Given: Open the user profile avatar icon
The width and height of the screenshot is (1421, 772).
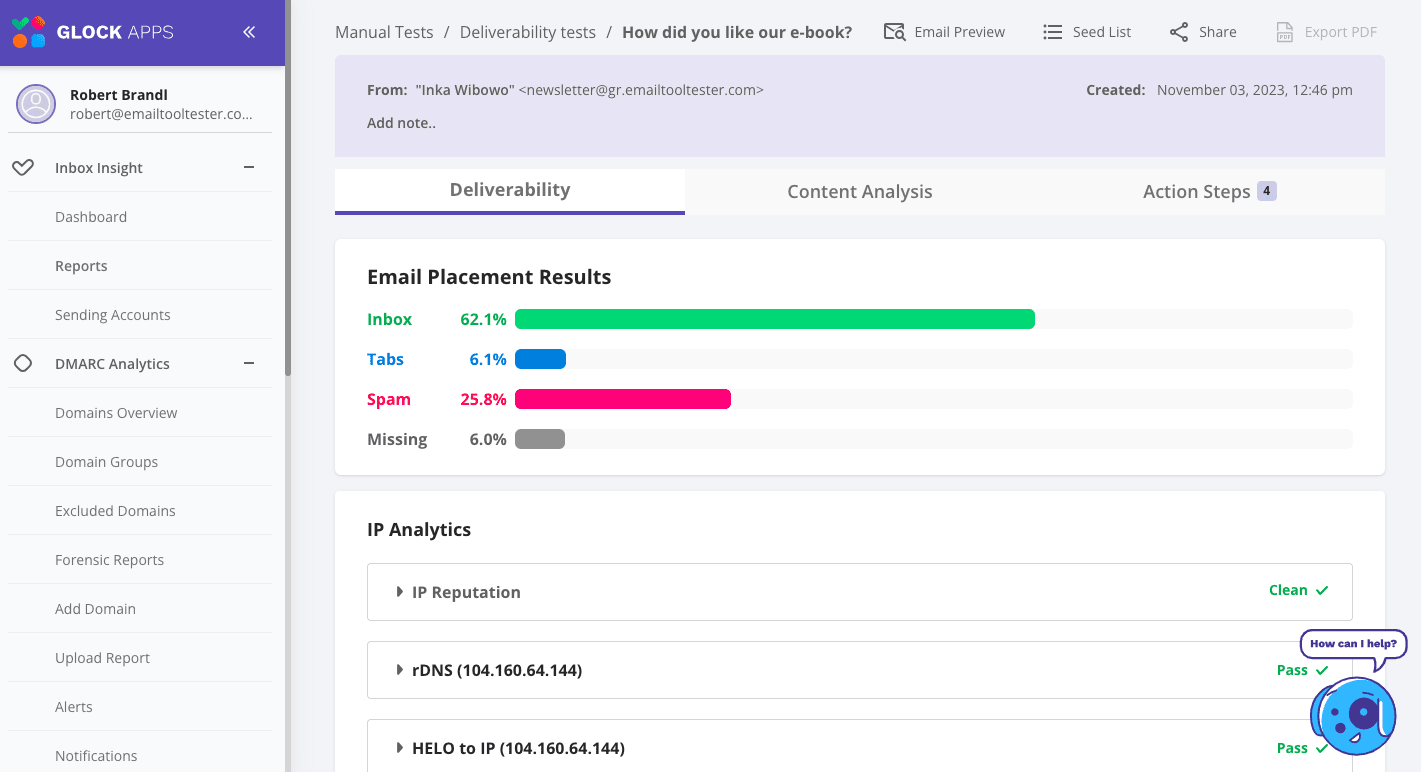Looking at the screenshot, I should click(36, 104).
